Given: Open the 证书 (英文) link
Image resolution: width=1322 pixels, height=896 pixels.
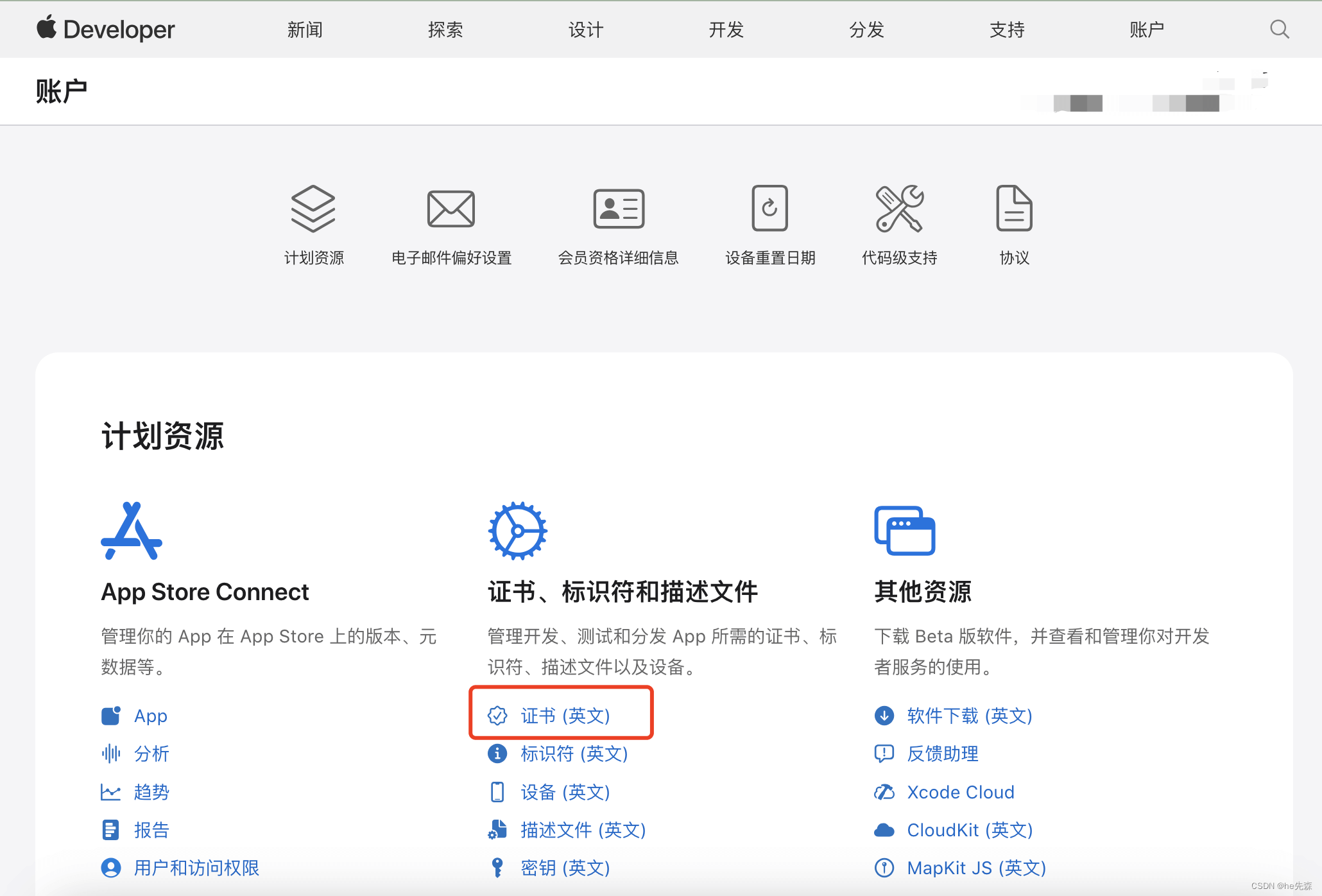Looking at the screenshot, I should pos(565,716).
